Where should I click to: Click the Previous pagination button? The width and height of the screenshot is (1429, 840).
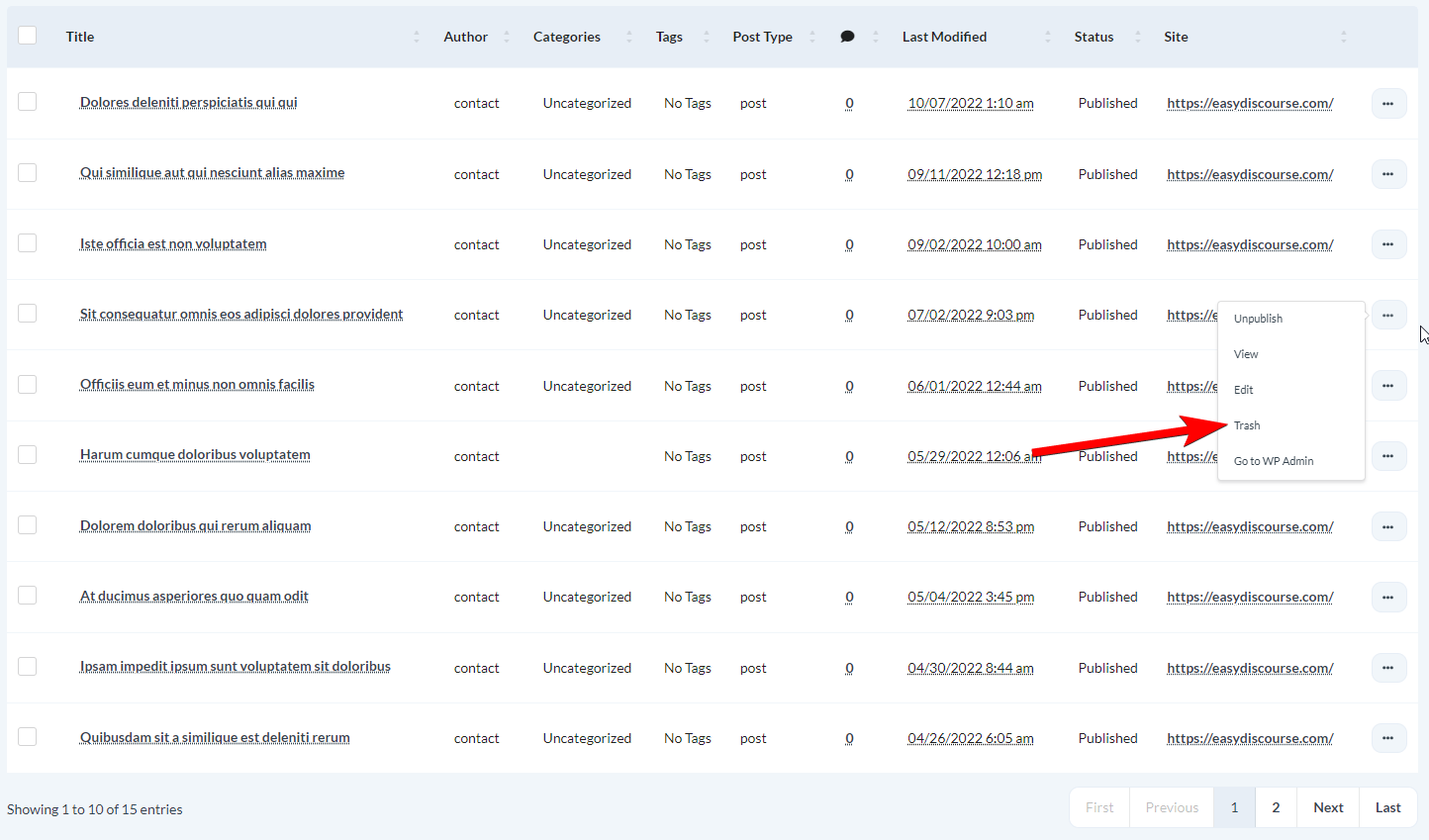pos(1172,807)
